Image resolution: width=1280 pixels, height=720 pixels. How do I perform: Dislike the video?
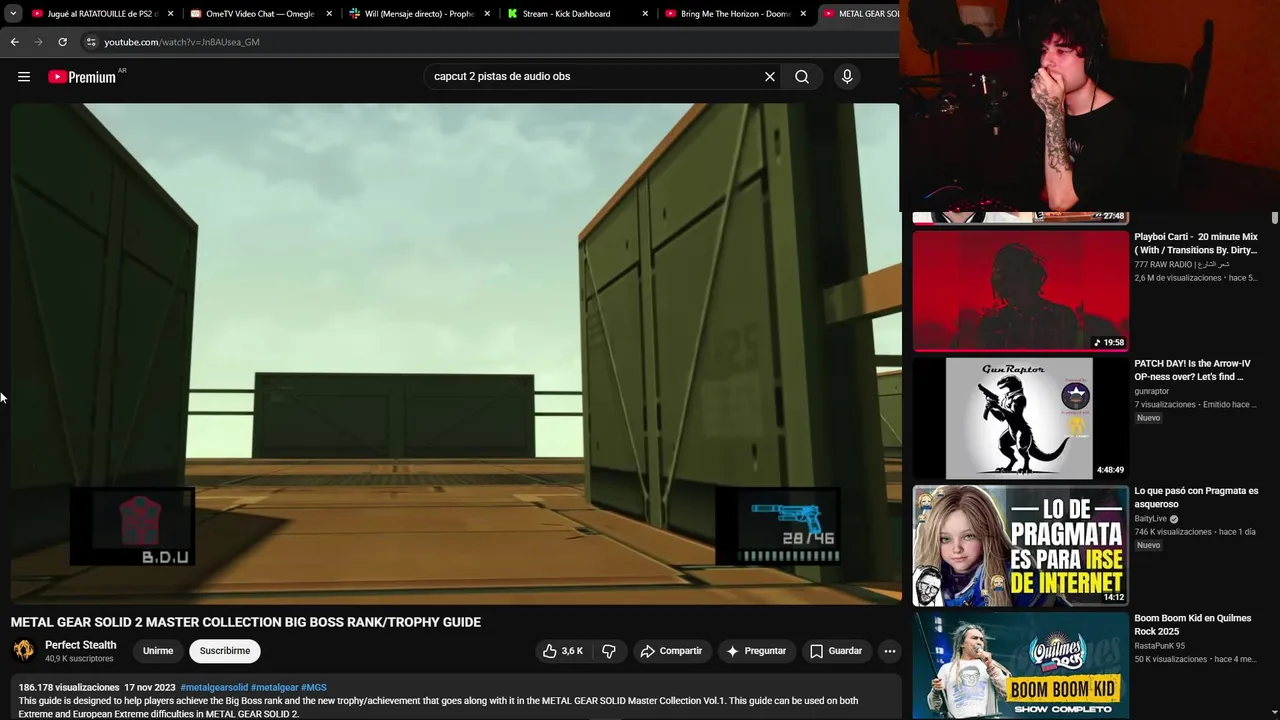pyautogui.click(x=609, y=651)
